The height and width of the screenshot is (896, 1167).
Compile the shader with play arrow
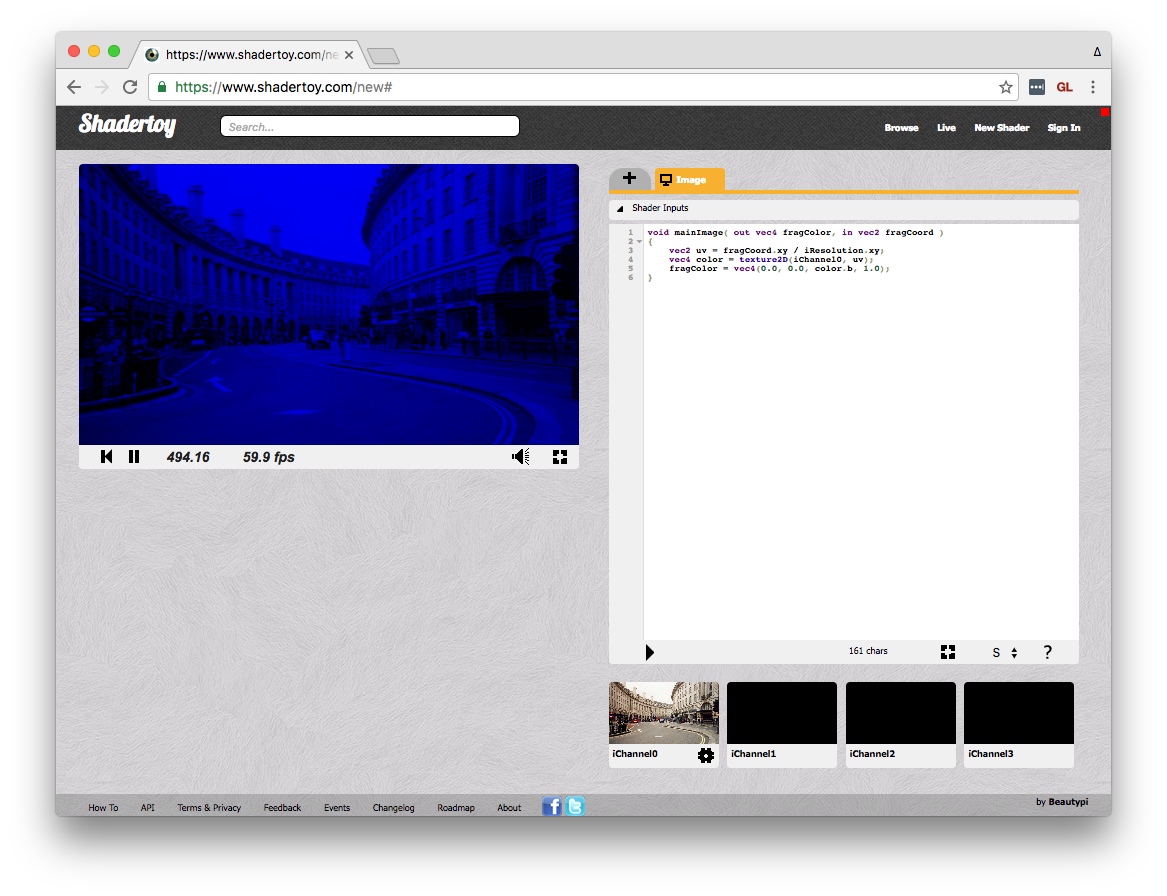[650, 653]
